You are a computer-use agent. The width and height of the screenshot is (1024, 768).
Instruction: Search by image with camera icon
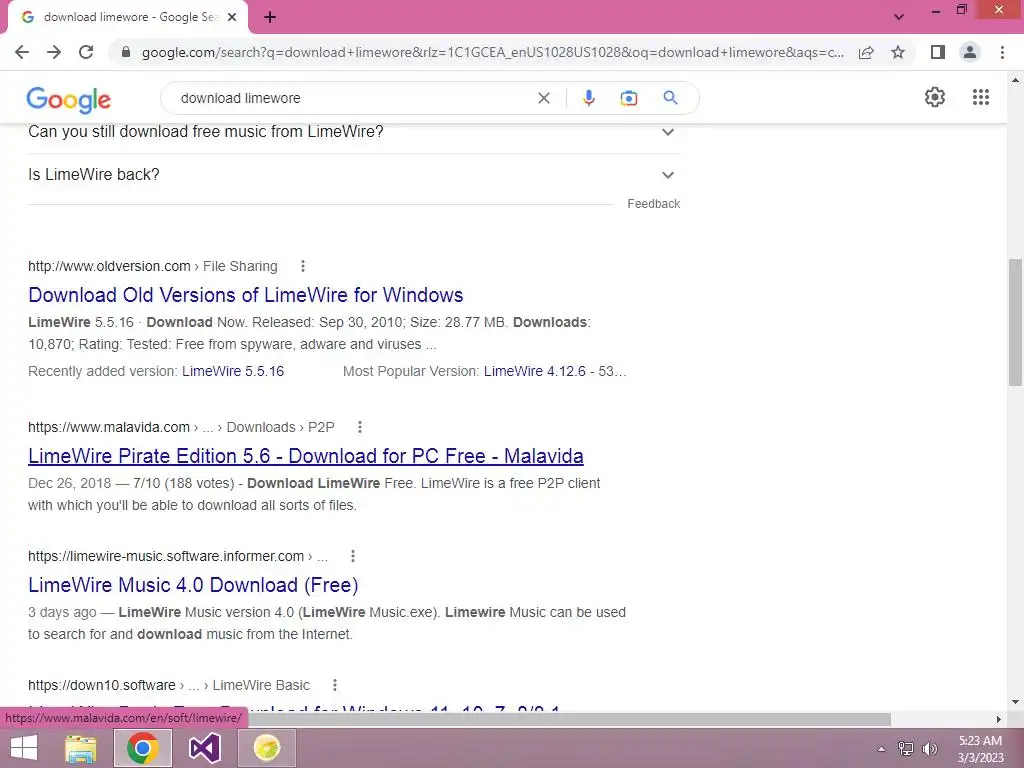pyautogui.click(x=628, y=98)
